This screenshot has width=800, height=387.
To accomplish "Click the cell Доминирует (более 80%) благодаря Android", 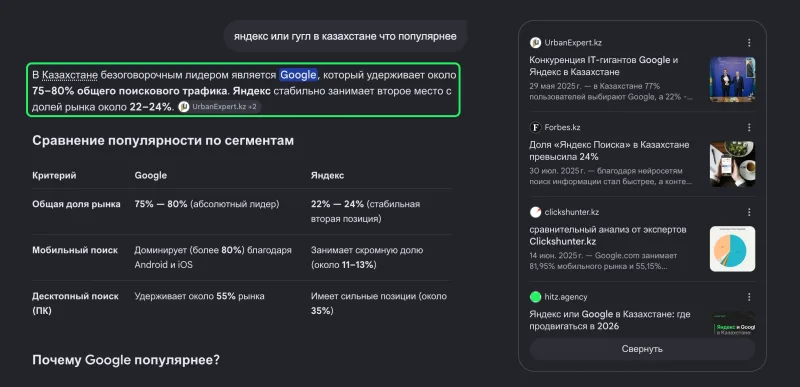I will [213, 257].
